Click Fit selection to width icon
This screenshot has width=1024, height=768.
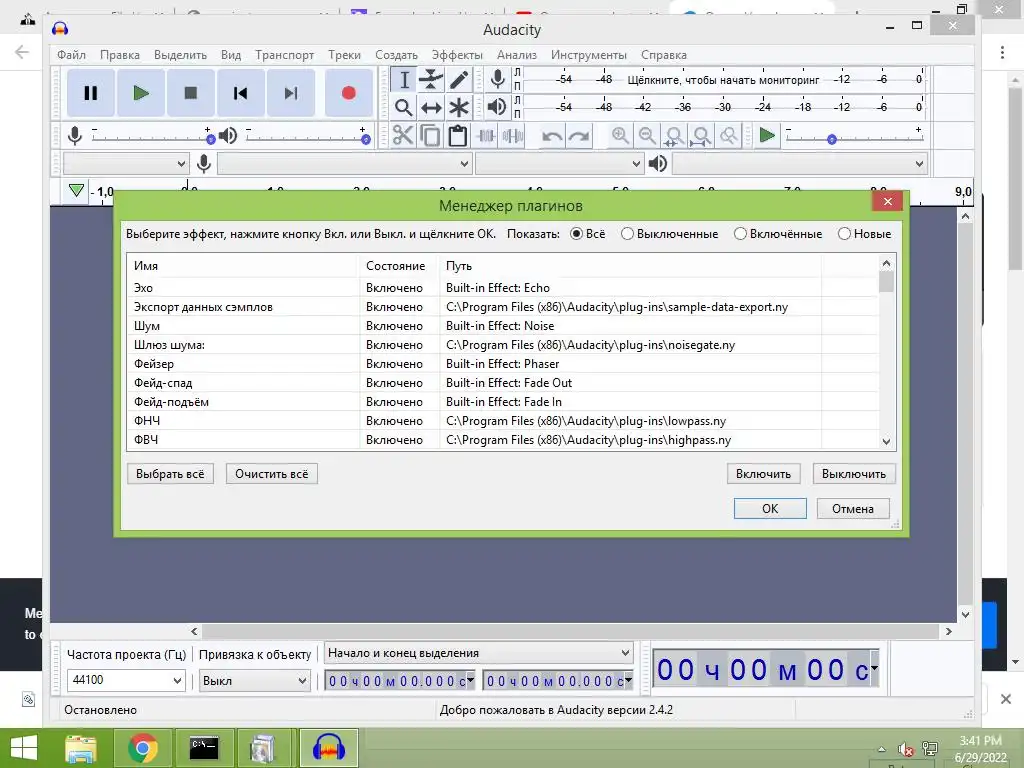pos(674,136)
